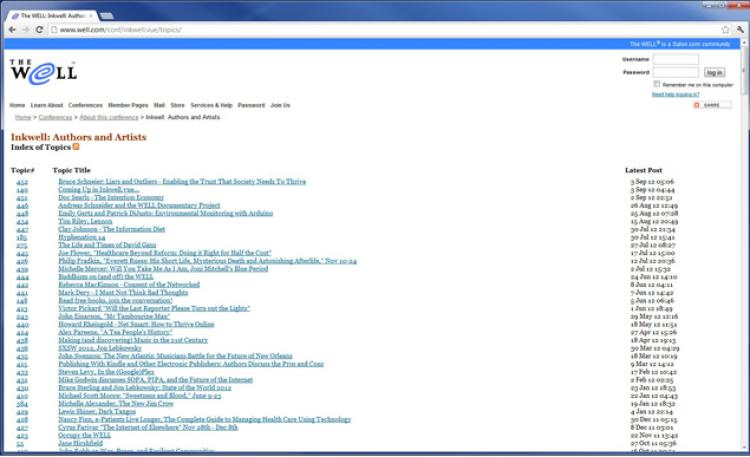Open Read free books, join the conversation
The image size is (750, 457).
(115, 301)
